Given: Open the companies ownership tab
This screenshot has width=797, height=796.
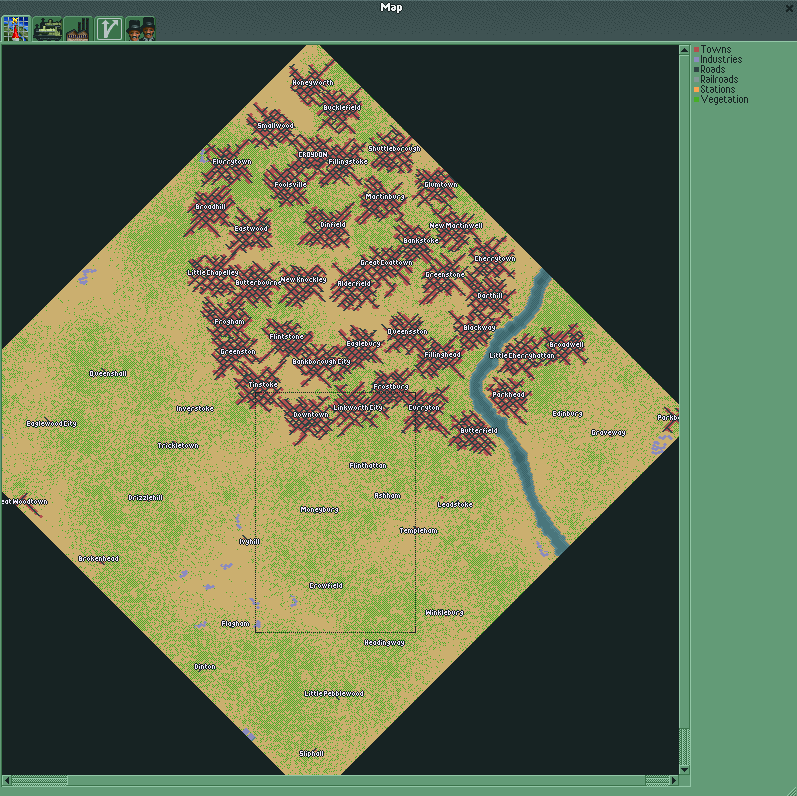Looking at the screenshot, I should tap(140, 28).
